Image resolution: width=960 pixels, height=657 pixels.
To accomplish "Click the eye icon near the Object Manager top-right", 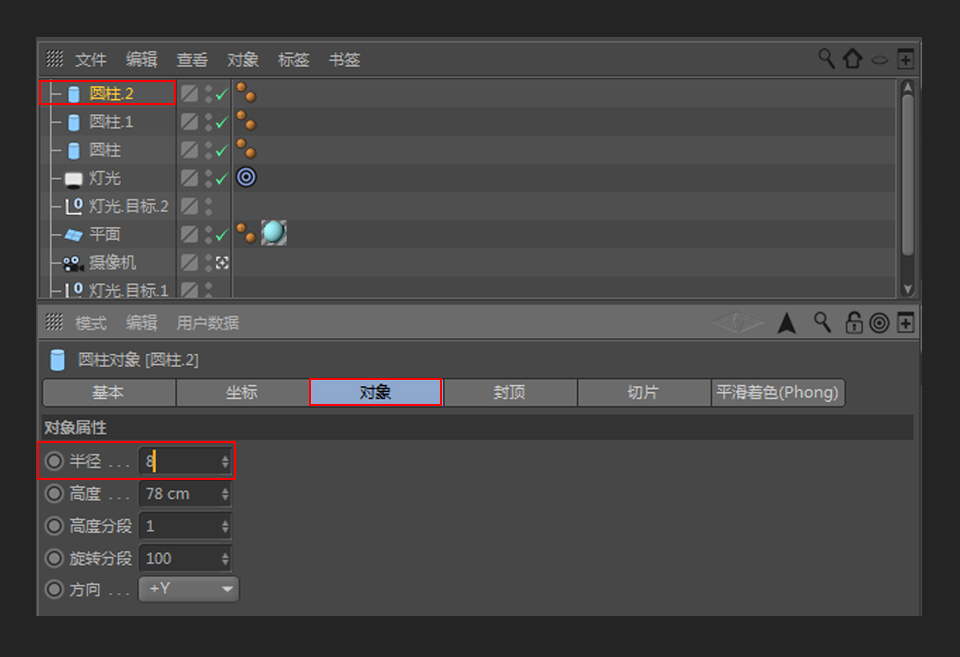I will 879,58.
